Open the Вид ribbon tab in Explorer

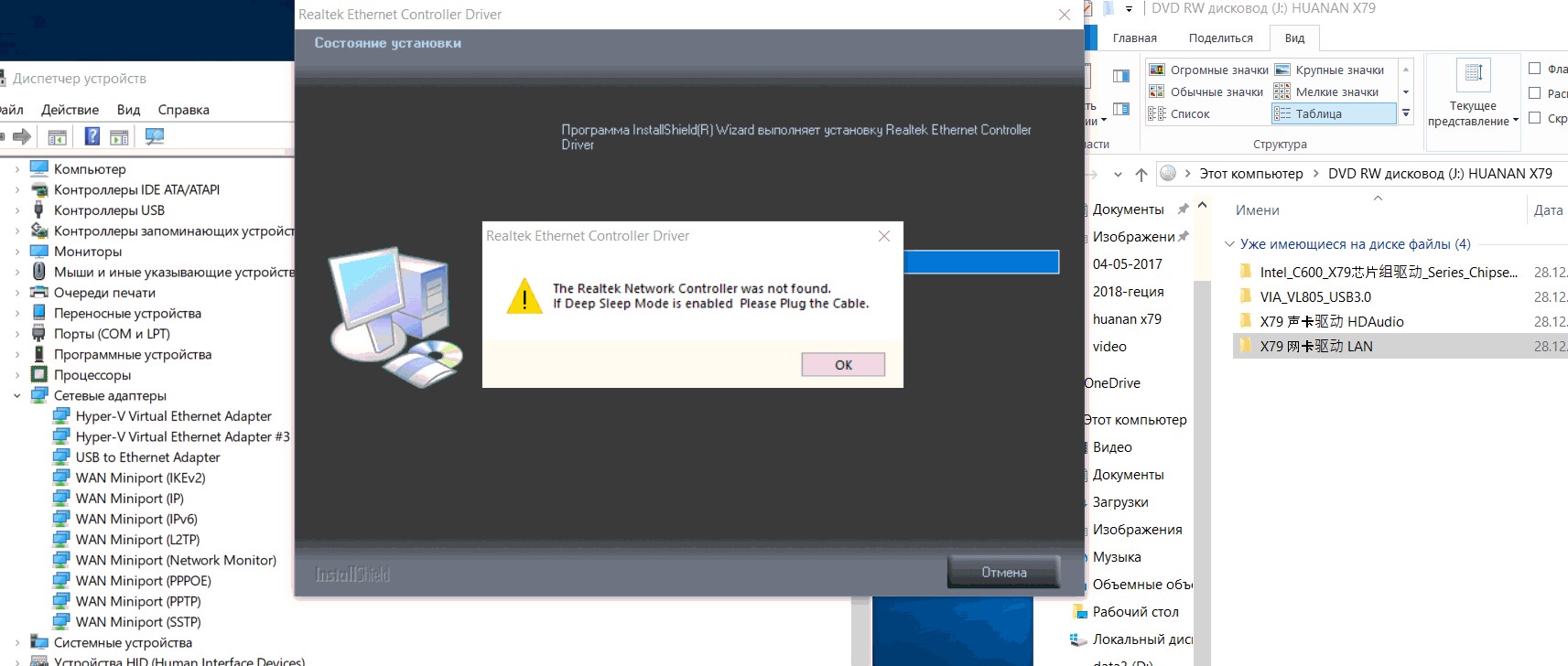1294,38
